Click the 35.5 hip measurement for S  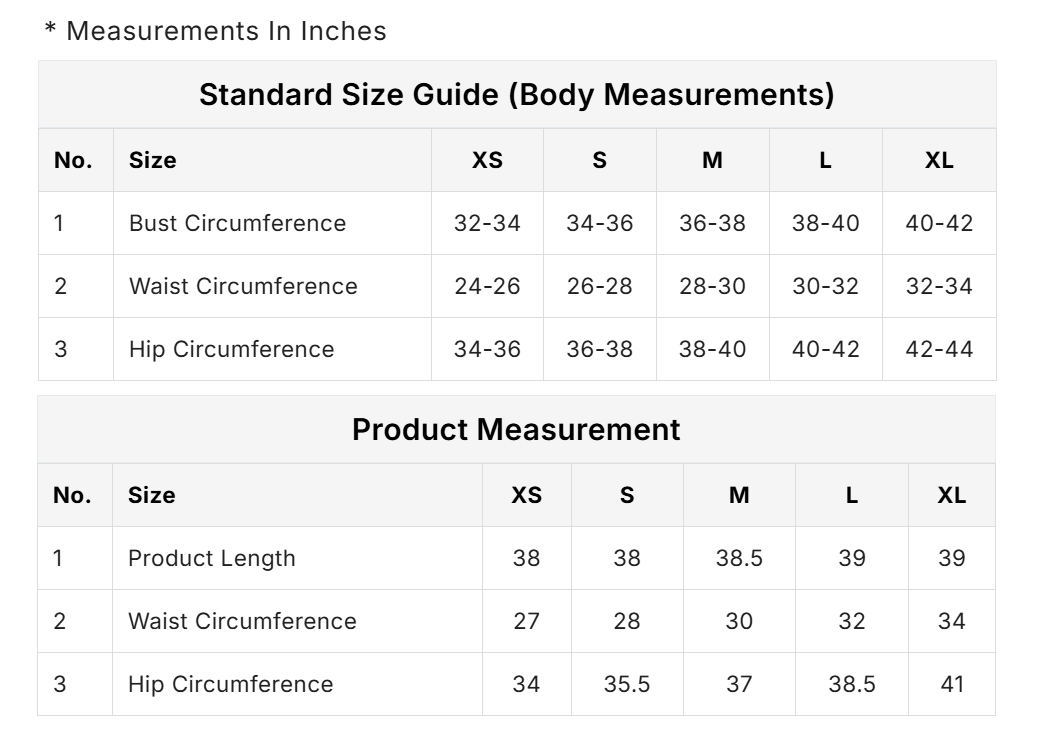tap(627, 684)
